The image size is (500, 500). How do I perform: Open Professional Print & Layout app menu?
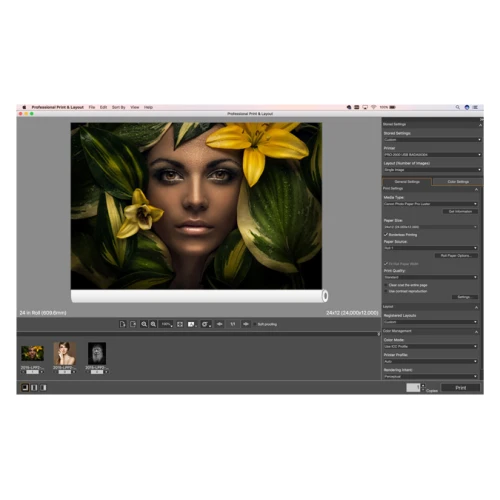click(x=57, y=107)
